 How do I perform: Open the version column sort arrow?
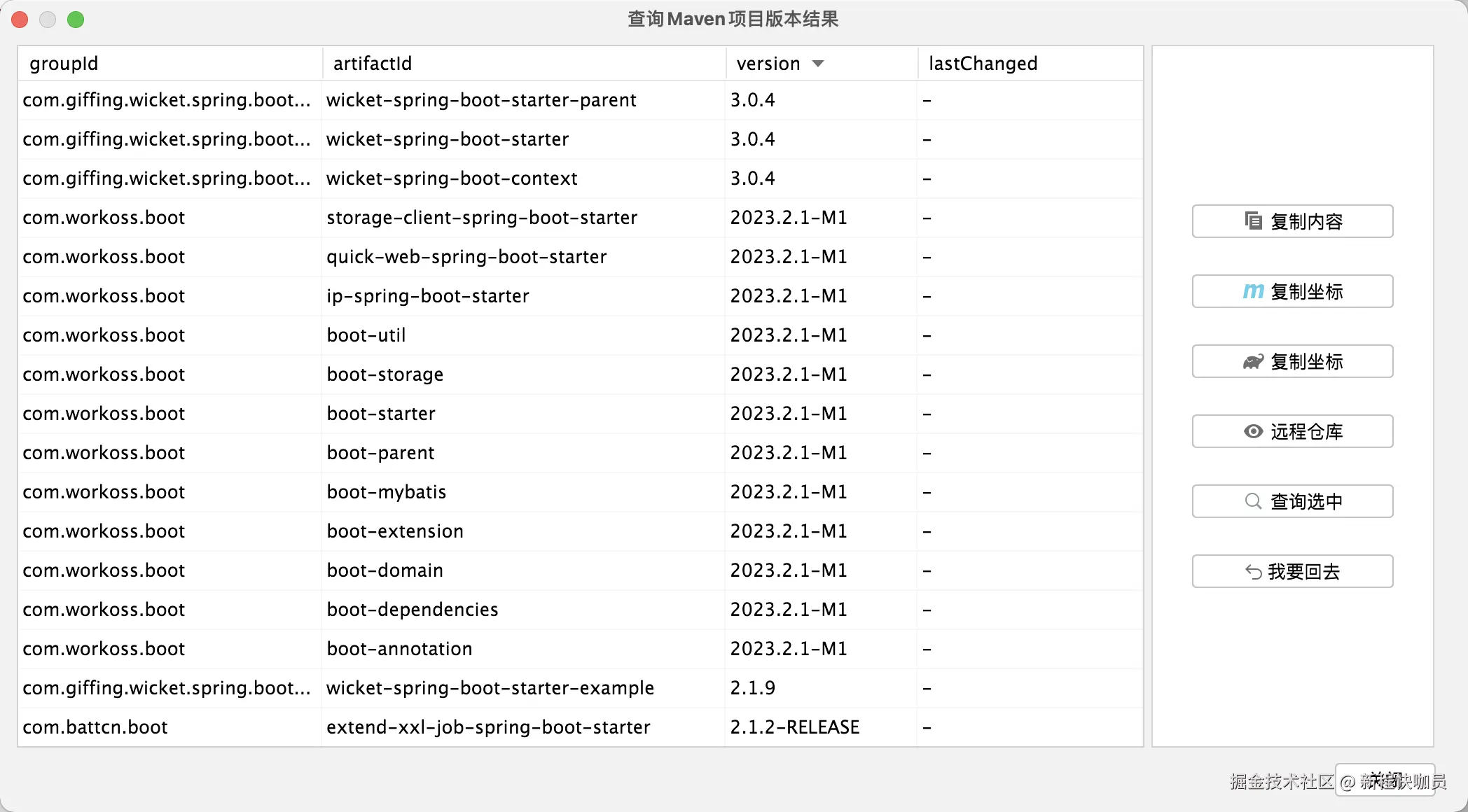[818, 63]
